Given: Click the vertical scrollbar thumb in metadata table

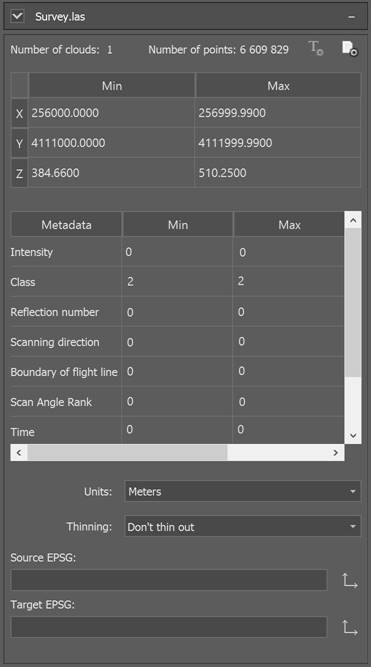Looking at the screenshot, I should coord(353,303).
